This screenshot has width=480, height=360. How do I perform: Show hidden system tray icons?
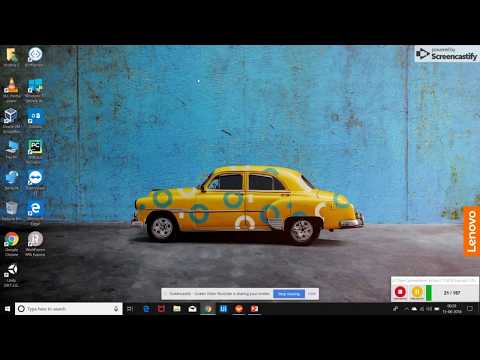(x=407, y=309)
